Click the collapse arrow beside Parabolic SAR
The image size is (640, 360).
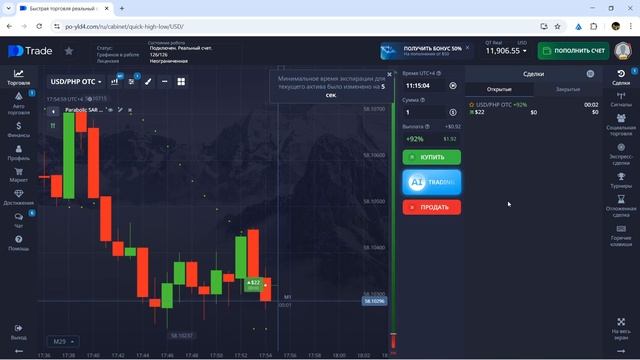coord(53,111)
